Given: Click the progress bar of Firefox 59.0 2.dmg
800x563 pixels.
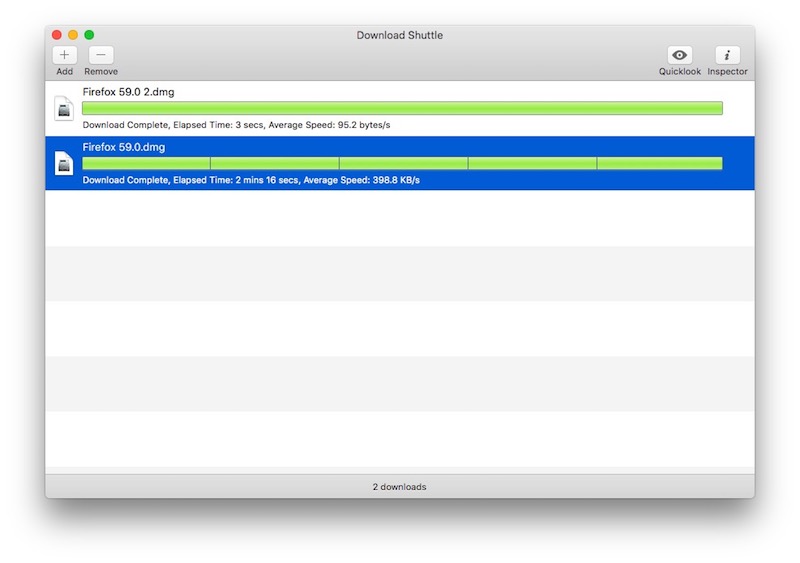Looking at the screenshot, I should point(403,108).
